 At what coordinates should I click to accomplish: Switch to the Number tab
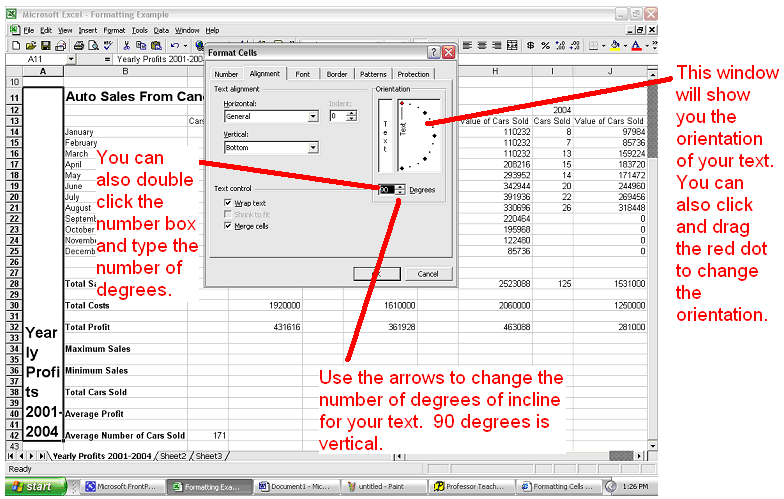point(226,74)
